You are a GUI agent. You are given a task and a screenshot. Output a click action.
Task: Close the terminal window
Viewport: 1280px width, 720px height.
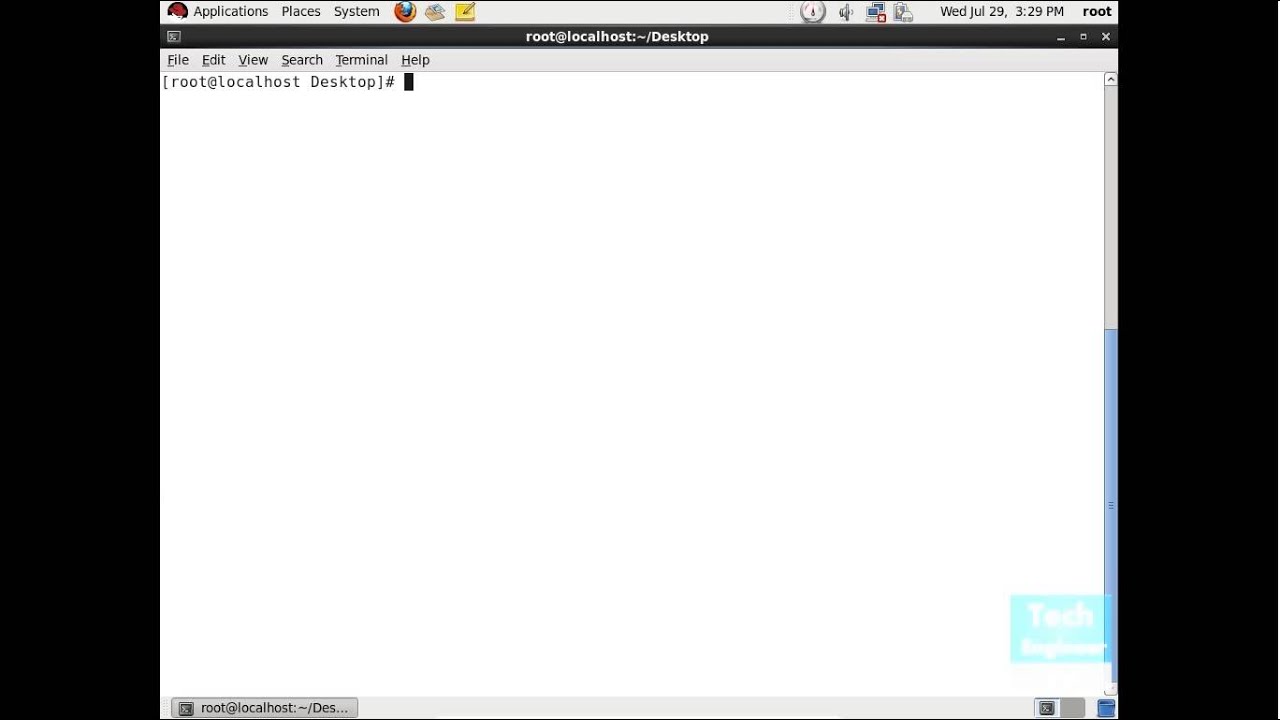click(x=1106, y=37)
